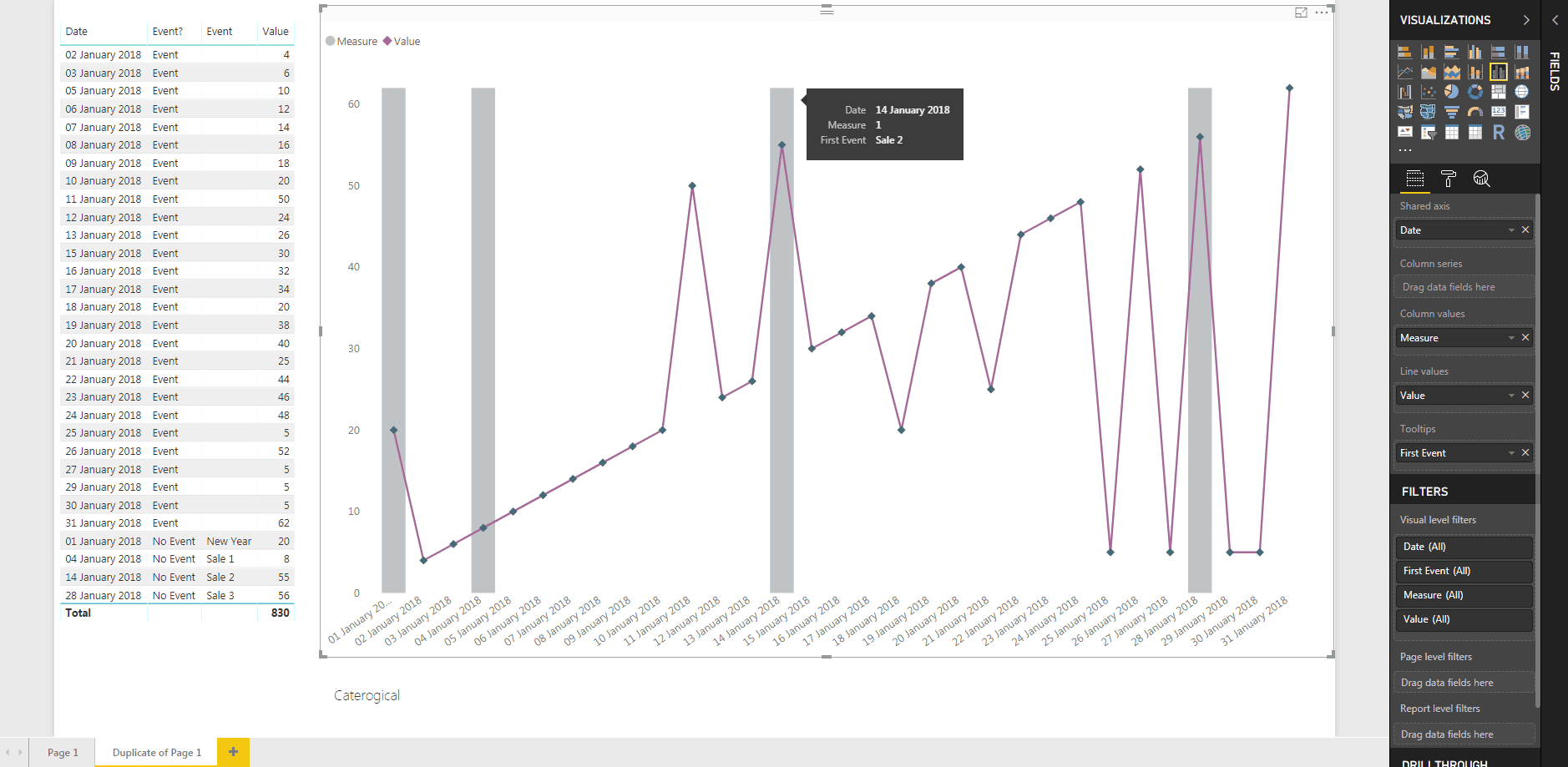Select Duplicate of Page 1 tab

pos(157,752)
